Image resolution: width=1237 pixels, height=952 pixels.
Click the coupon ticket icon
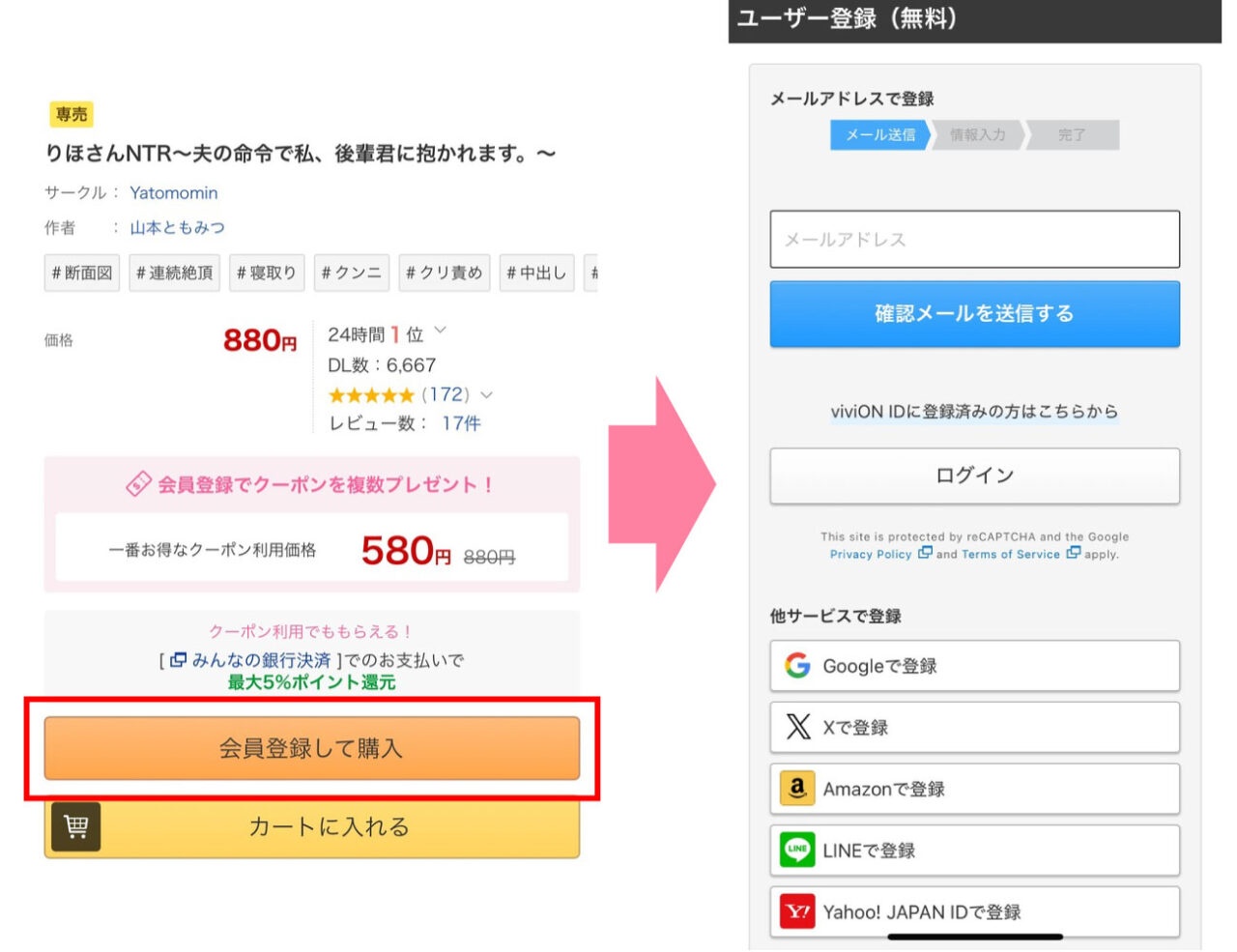(139, 483)
